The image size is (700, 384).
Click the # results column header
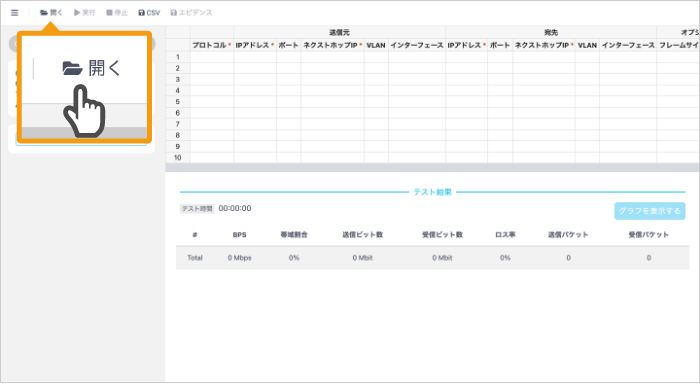coord(195,235)
